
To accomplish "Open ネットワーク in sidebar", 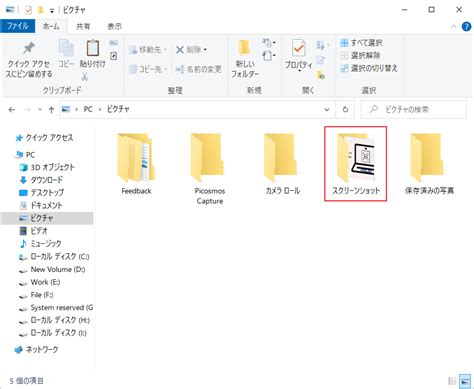I will tap(37, 349).
